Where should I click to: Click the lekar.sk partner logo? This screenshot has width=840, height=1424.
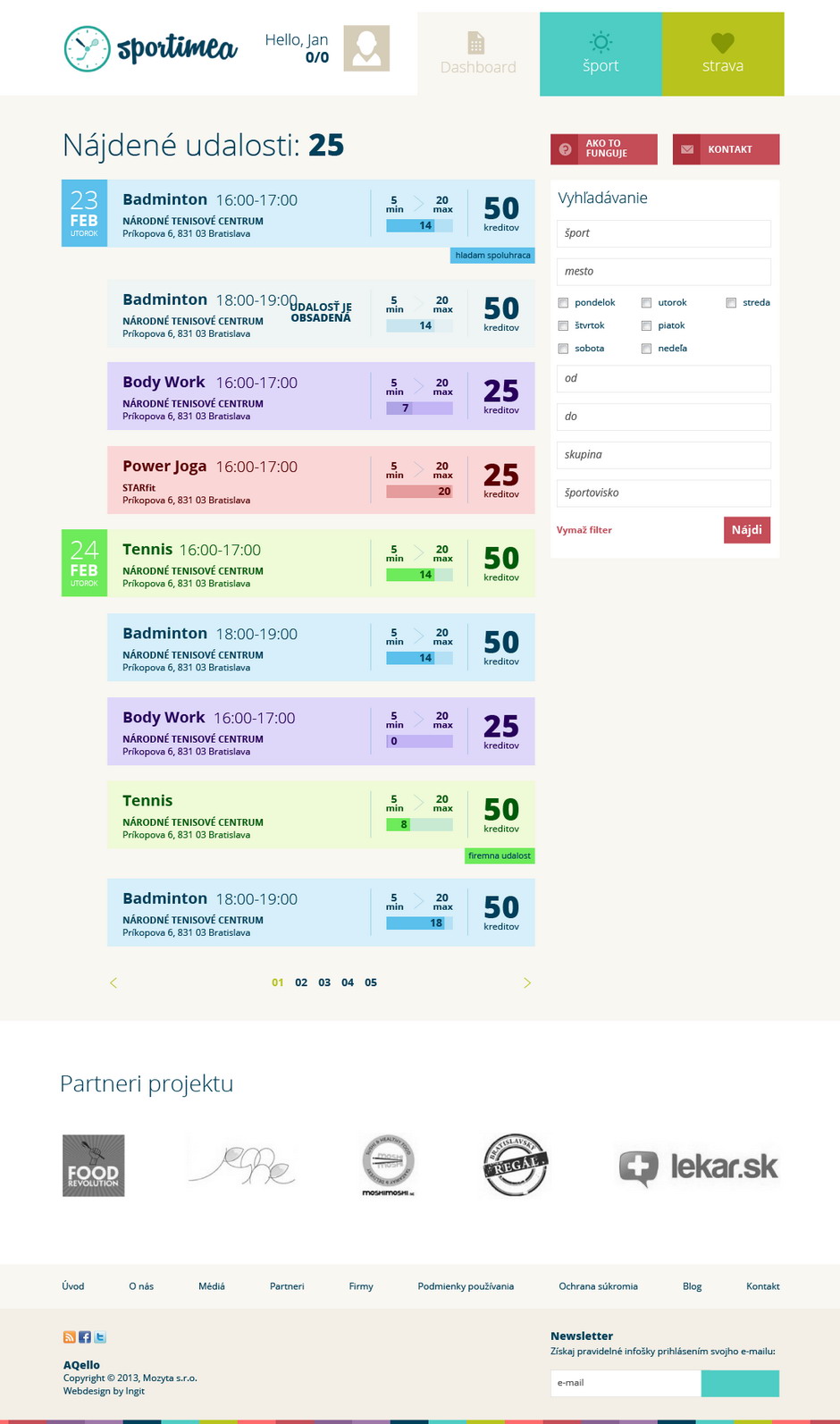(699, 1167)
